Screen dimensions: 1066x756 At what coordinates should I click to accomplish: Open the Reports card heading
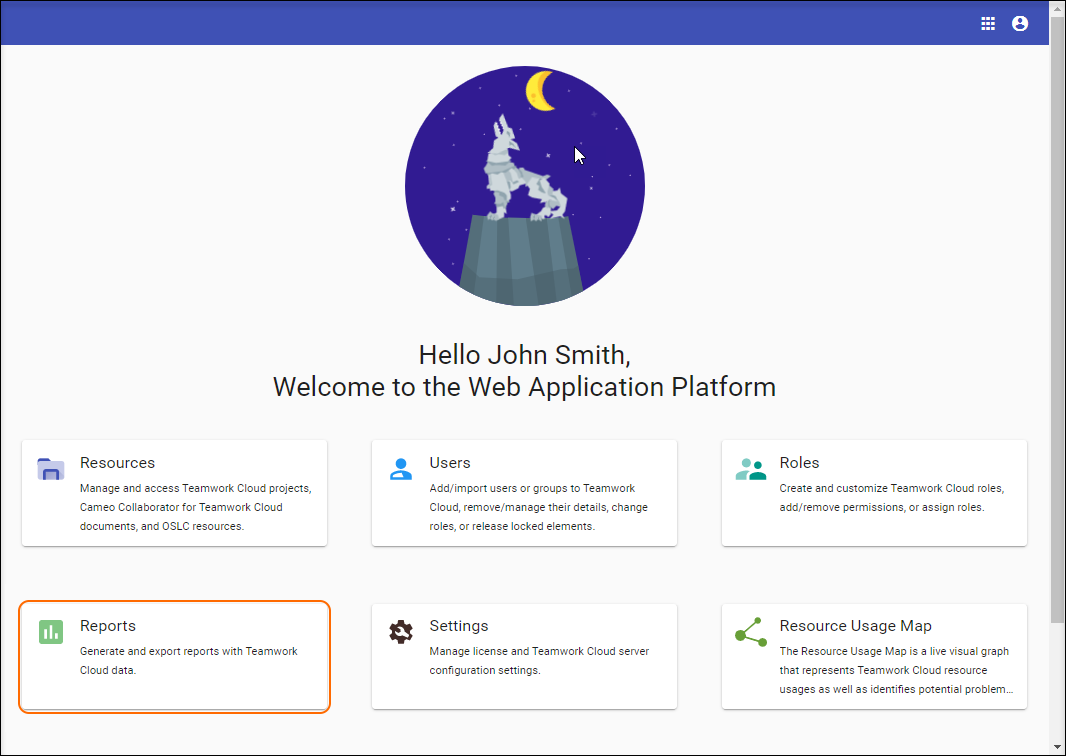pos(108,626)
